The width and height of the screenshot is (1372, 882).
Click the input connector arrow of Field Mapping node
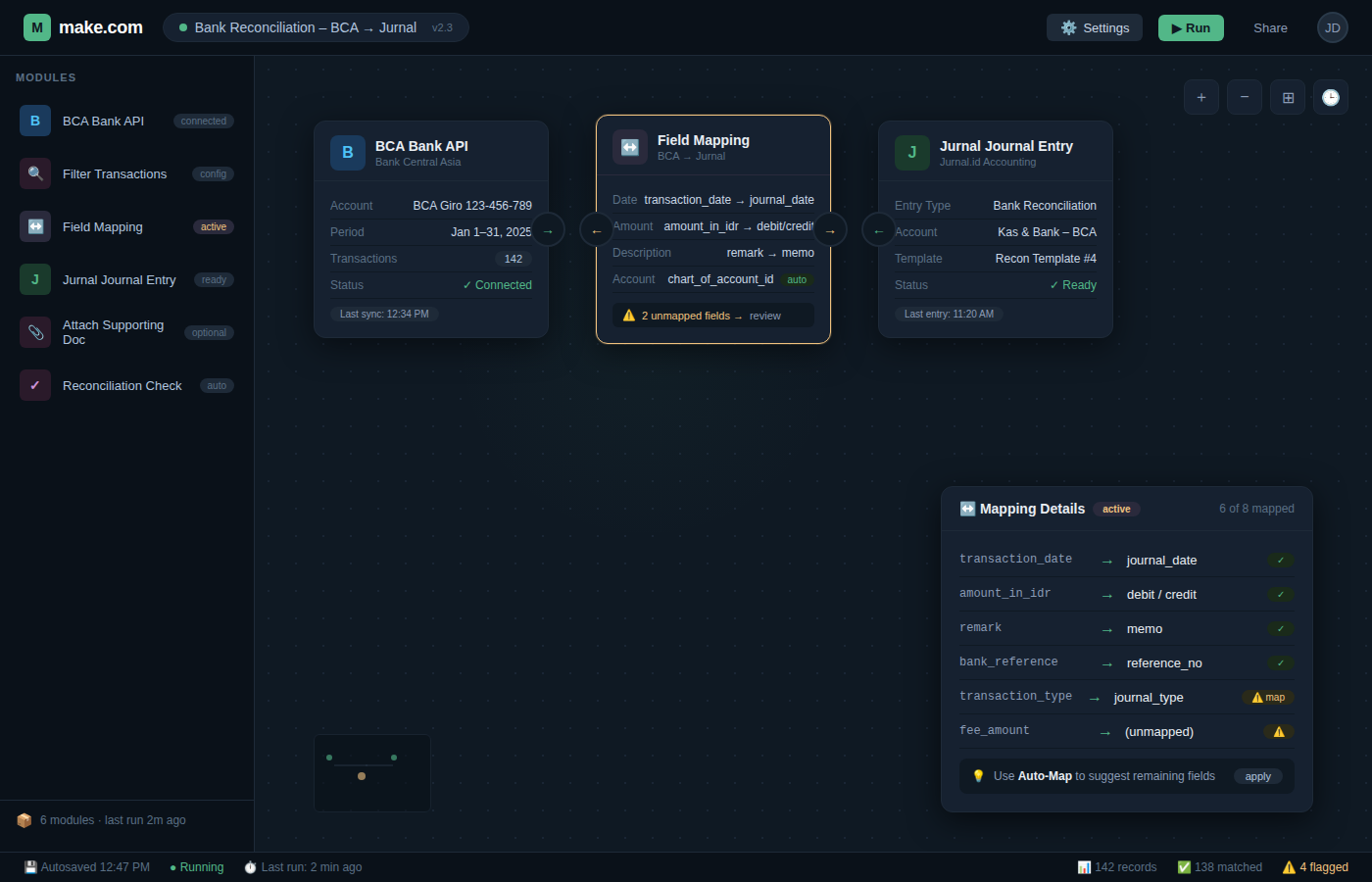coord(597,230)
